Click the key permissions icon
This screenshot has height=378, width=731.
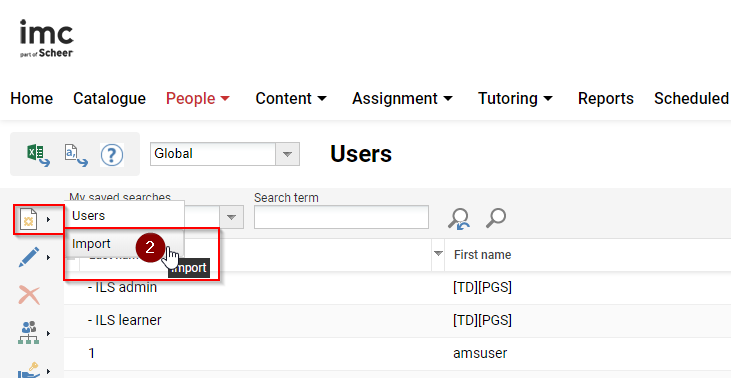click(x=29, y=371)
